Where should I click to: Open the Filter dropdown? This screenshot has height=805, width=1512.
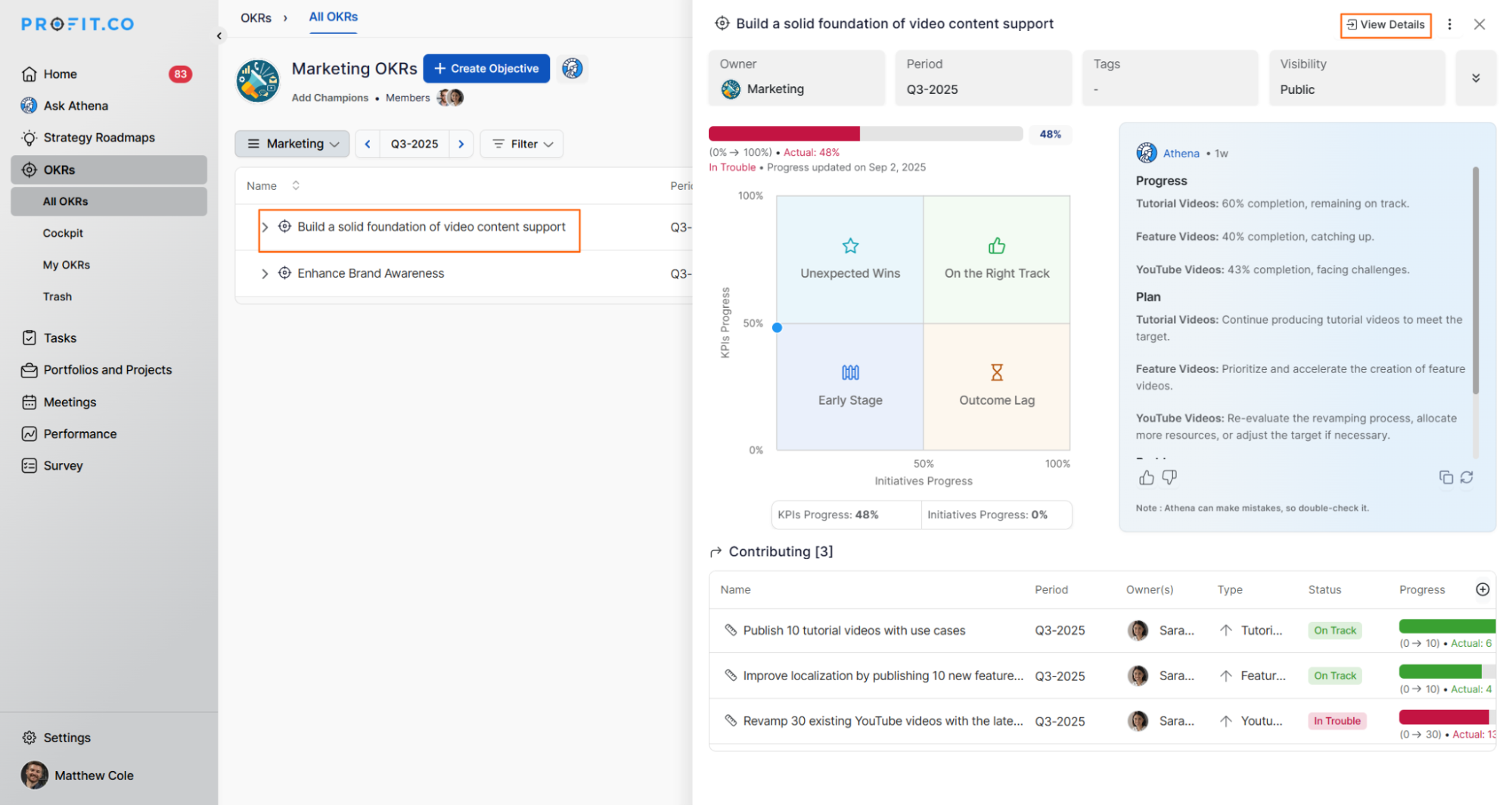tap(522, 144)
